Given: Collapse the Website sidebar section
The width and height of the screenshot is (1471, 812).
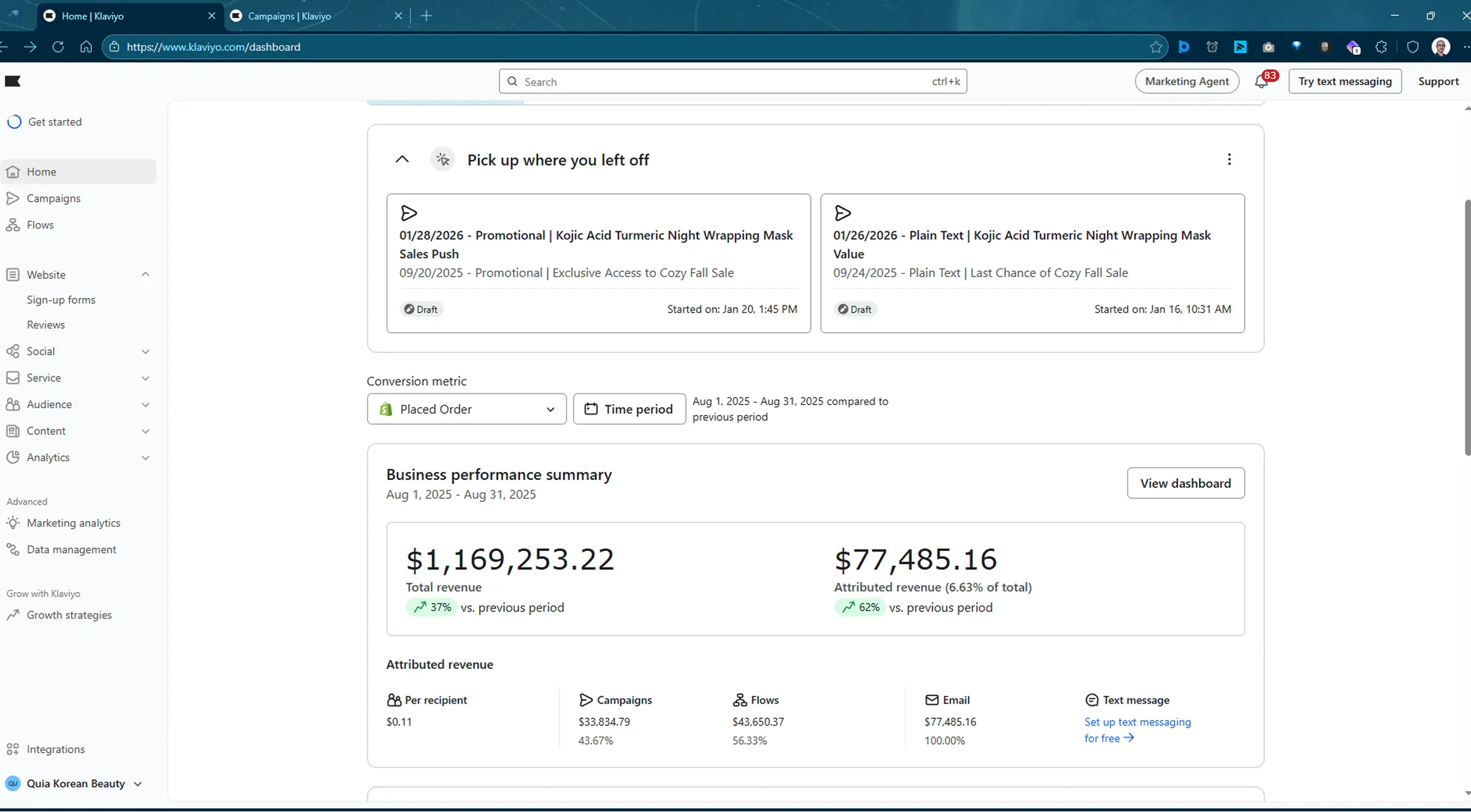Looking at the screenshot, I should [x=145, y=275].
